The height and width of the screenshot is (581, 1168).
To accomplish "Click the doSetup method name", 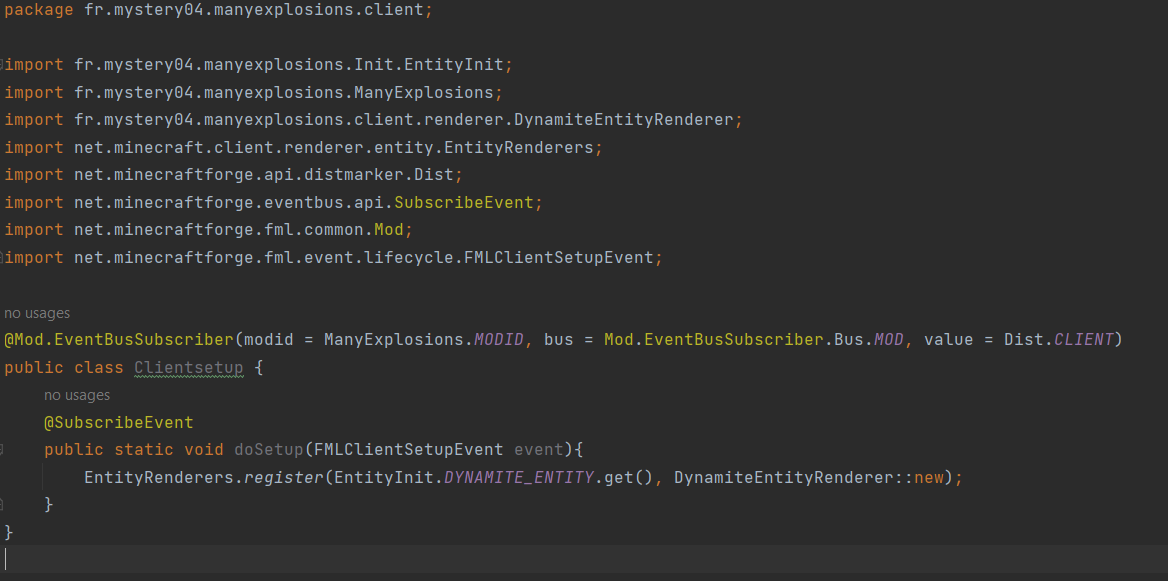I will pyautogui.click(x=269, y=450).
